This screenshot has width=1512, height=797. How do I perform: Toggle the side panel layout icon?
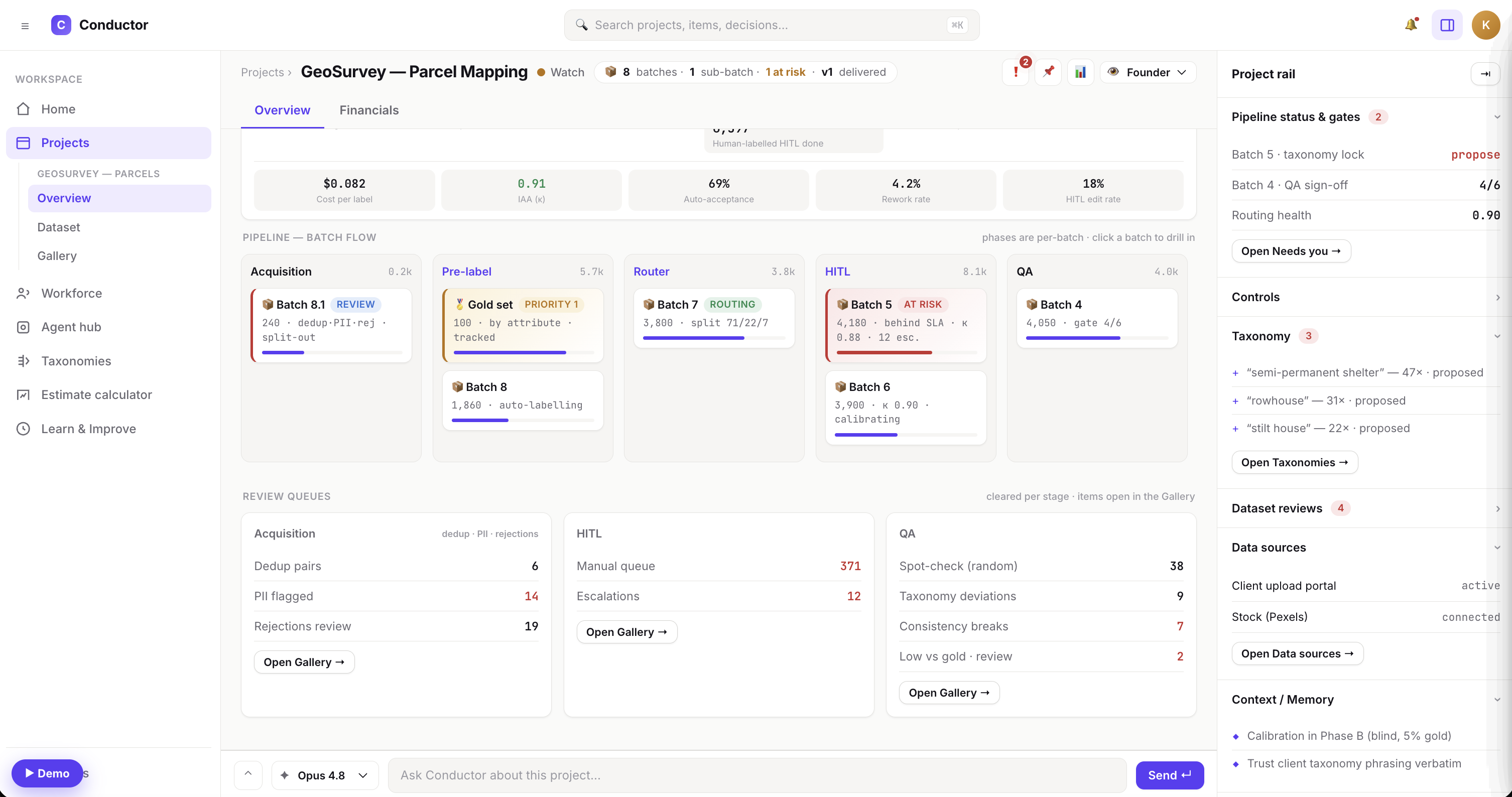point(1447,25)
